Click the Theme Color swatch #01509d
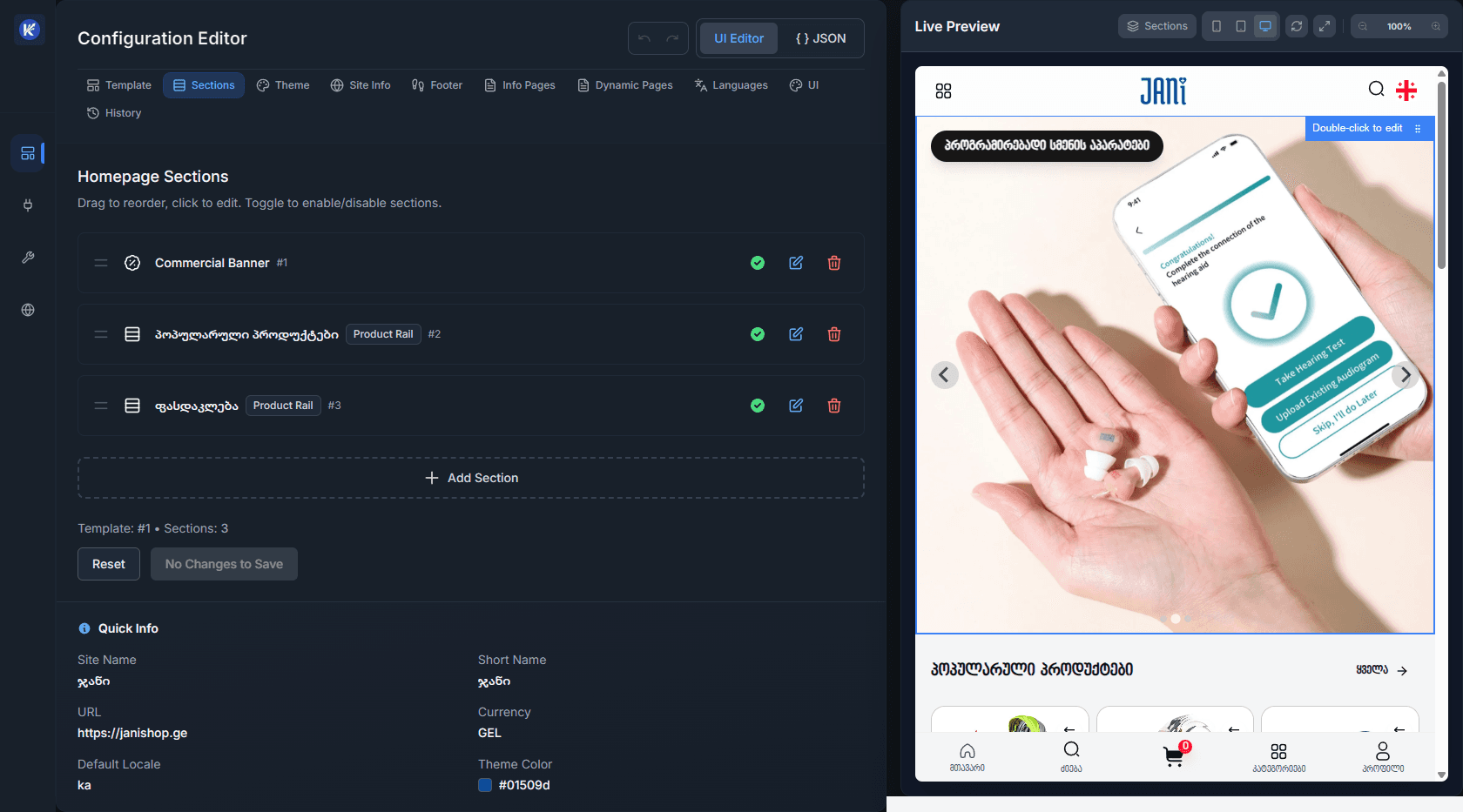Image resolution: width=1463 pixels, height=812 pixels. [485, 785]
